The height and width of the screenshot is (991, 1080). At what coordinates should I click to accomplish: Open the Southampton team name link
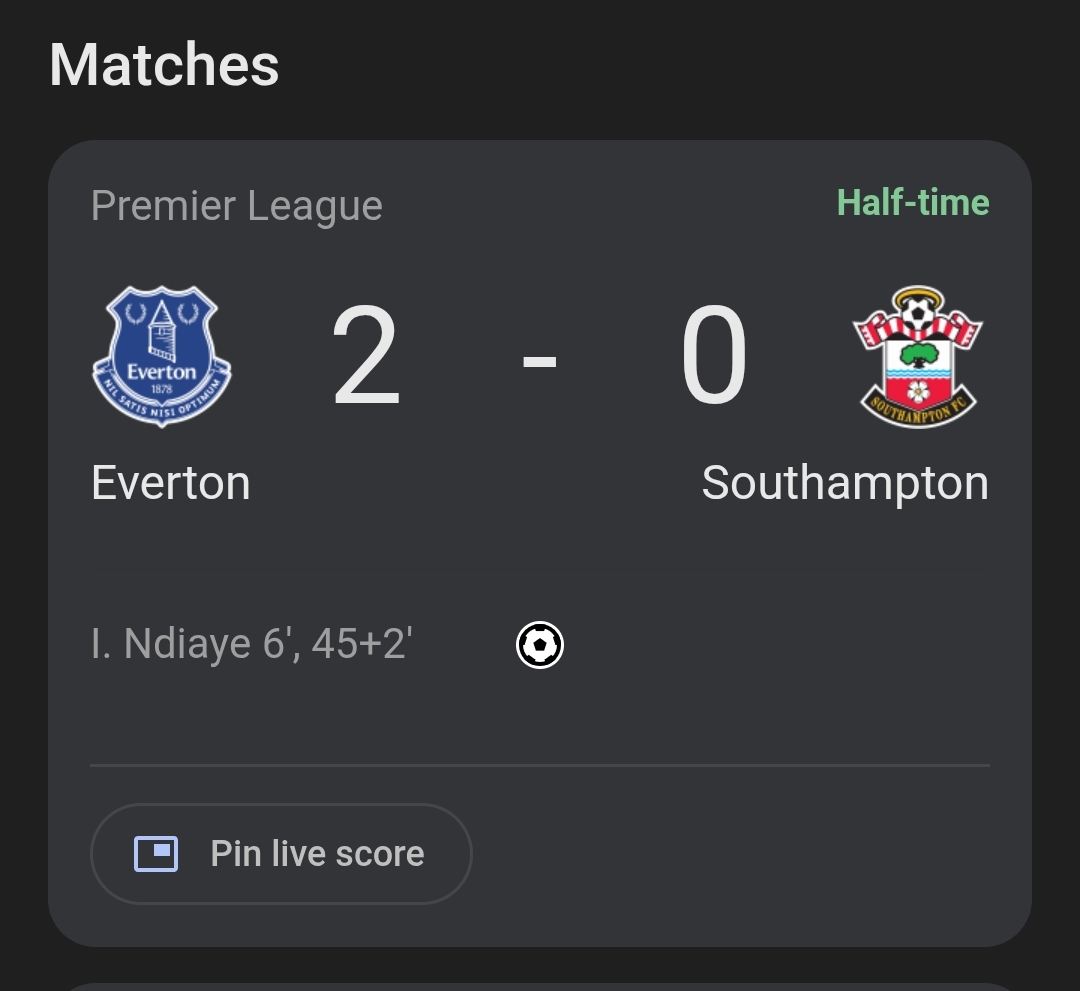coord(845,484)
